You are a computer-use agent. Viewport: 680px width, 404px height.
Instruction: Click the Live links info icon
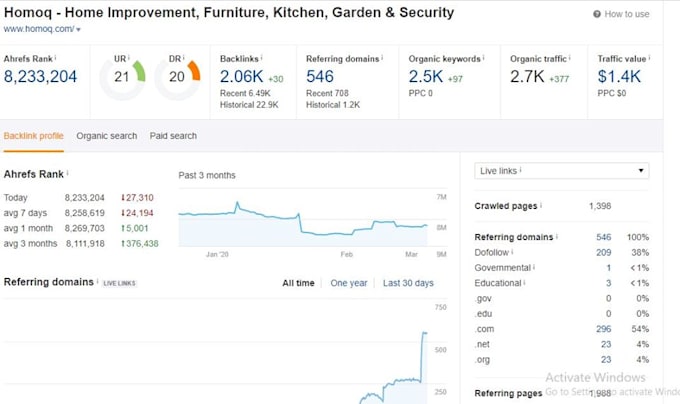(x=520, y=170)
